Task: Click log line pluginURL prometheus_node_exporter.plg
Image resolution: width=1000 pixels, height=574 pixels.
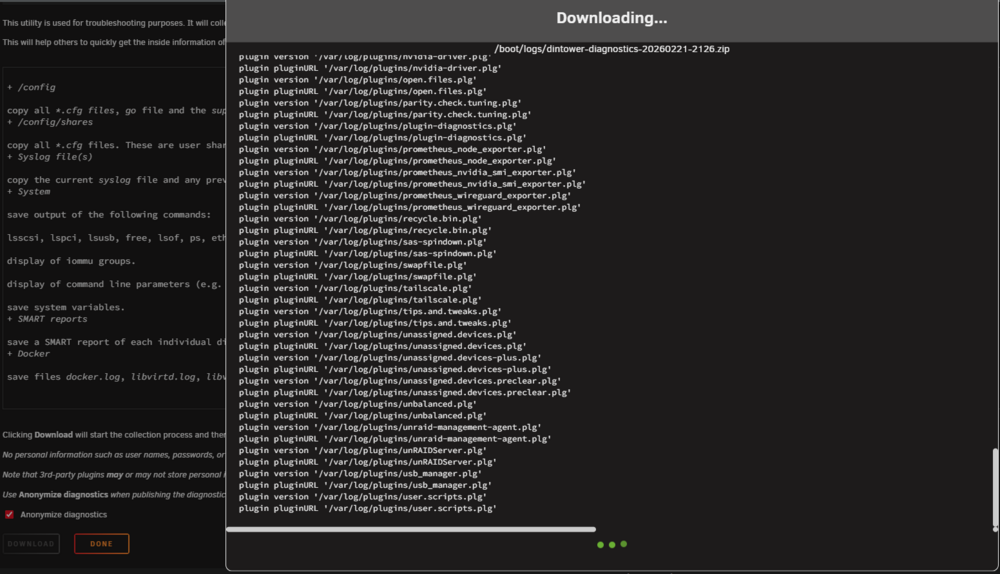Action: (397, 161)
